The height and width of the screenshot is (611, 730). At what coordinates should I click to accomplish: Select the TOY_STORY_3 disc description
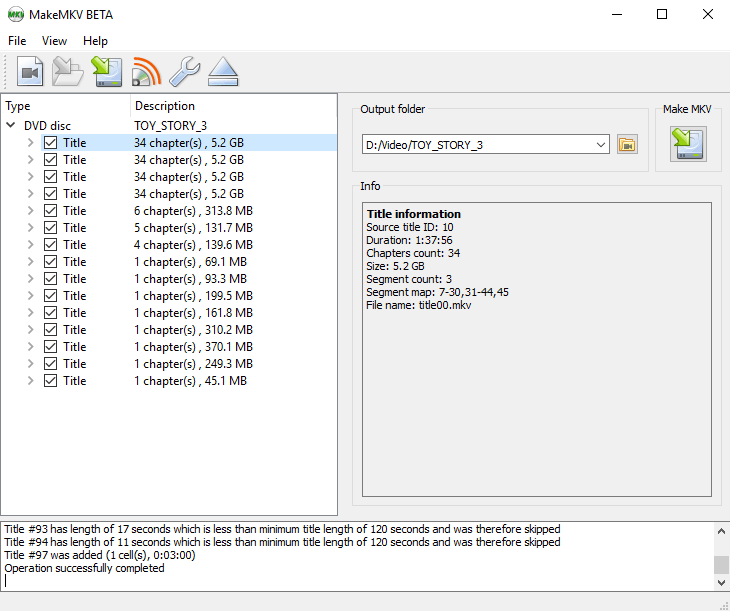coord(170,126)
